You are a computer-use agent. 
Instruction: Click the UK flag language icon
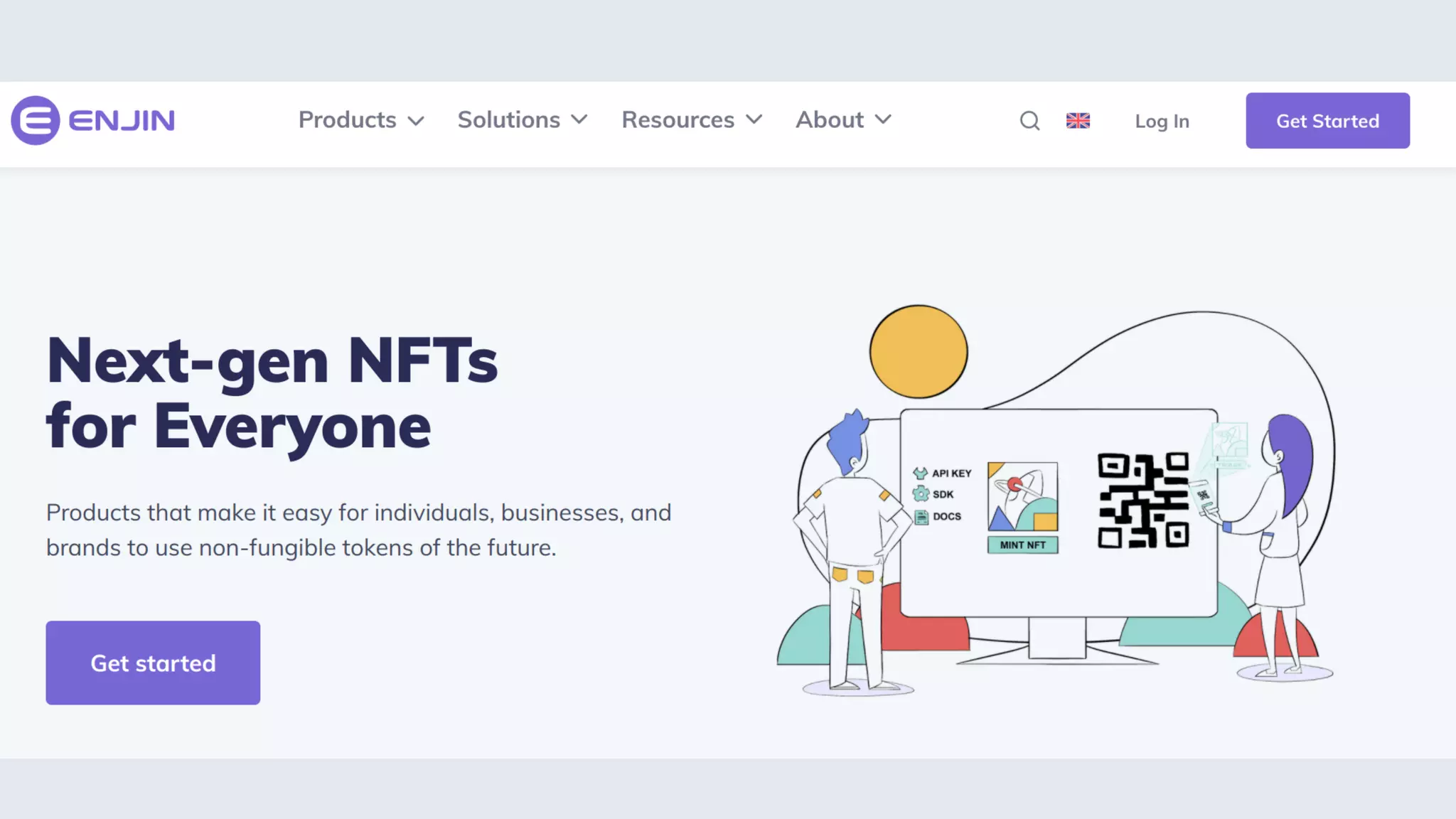click(x=1078, y=121)
